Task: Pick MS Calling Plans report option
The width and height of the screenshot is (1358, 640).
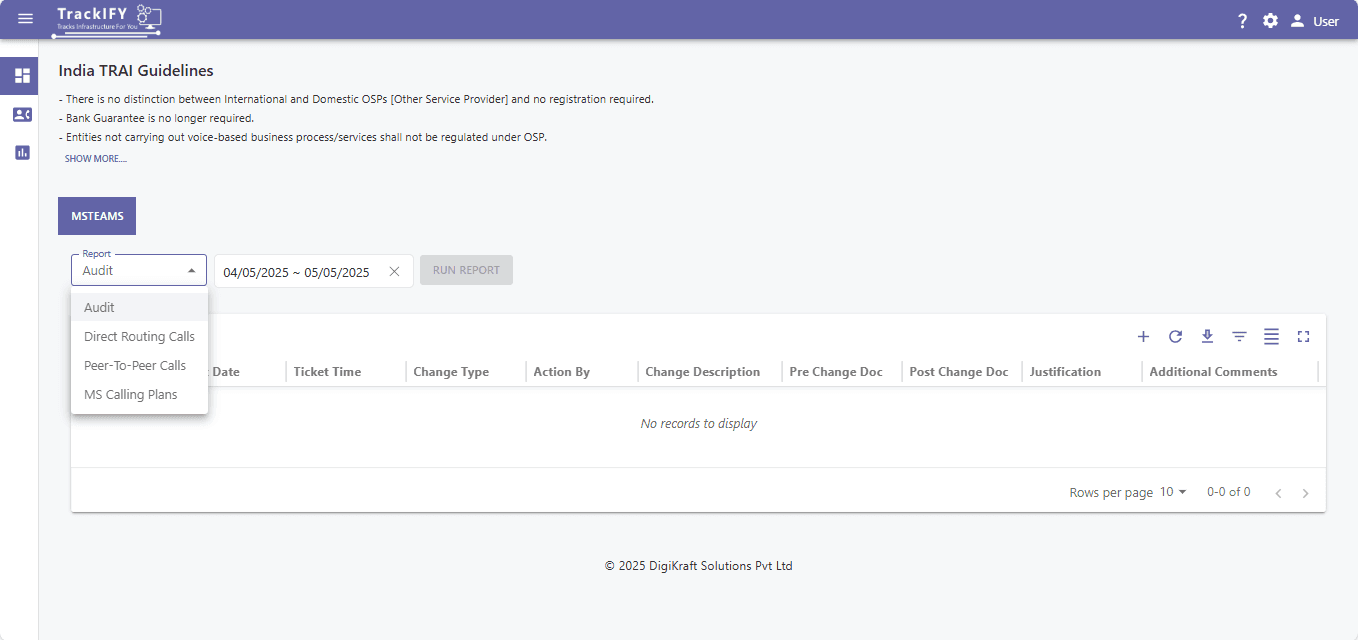Action: [x=139, y=395]
